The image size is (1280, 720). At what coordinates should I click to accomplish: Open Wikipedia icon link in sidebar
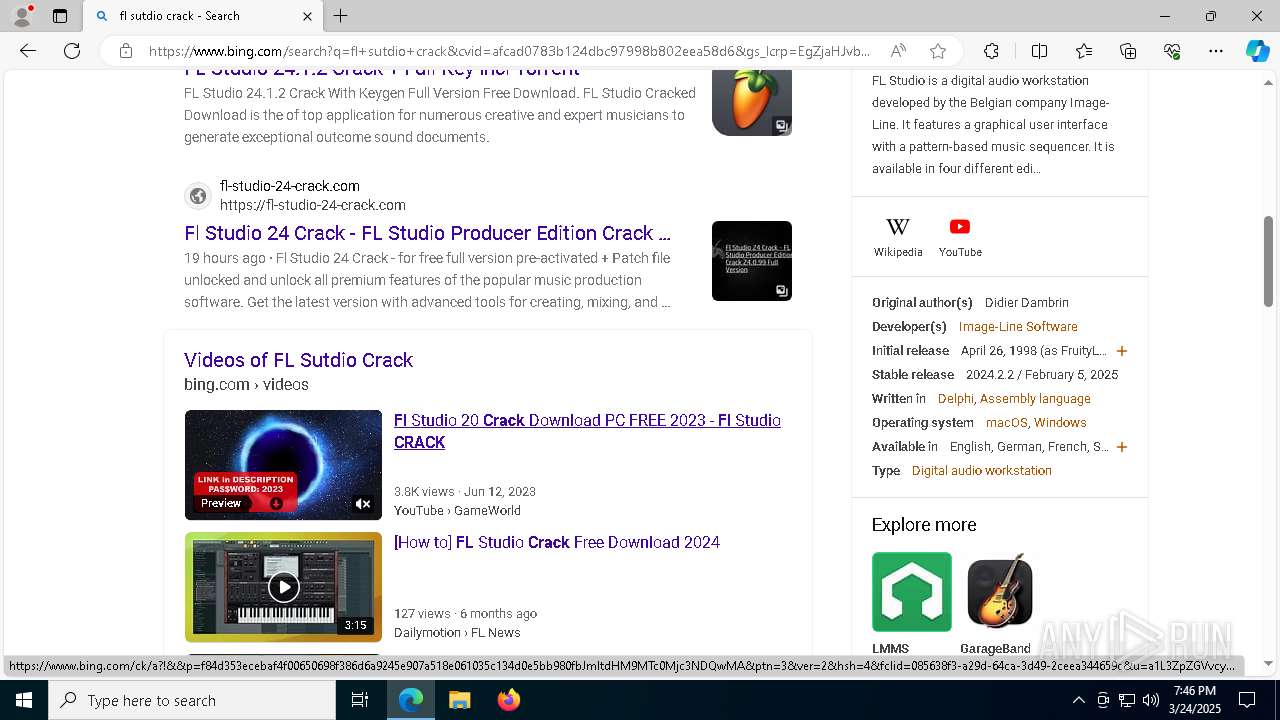[x=898, y=237]
